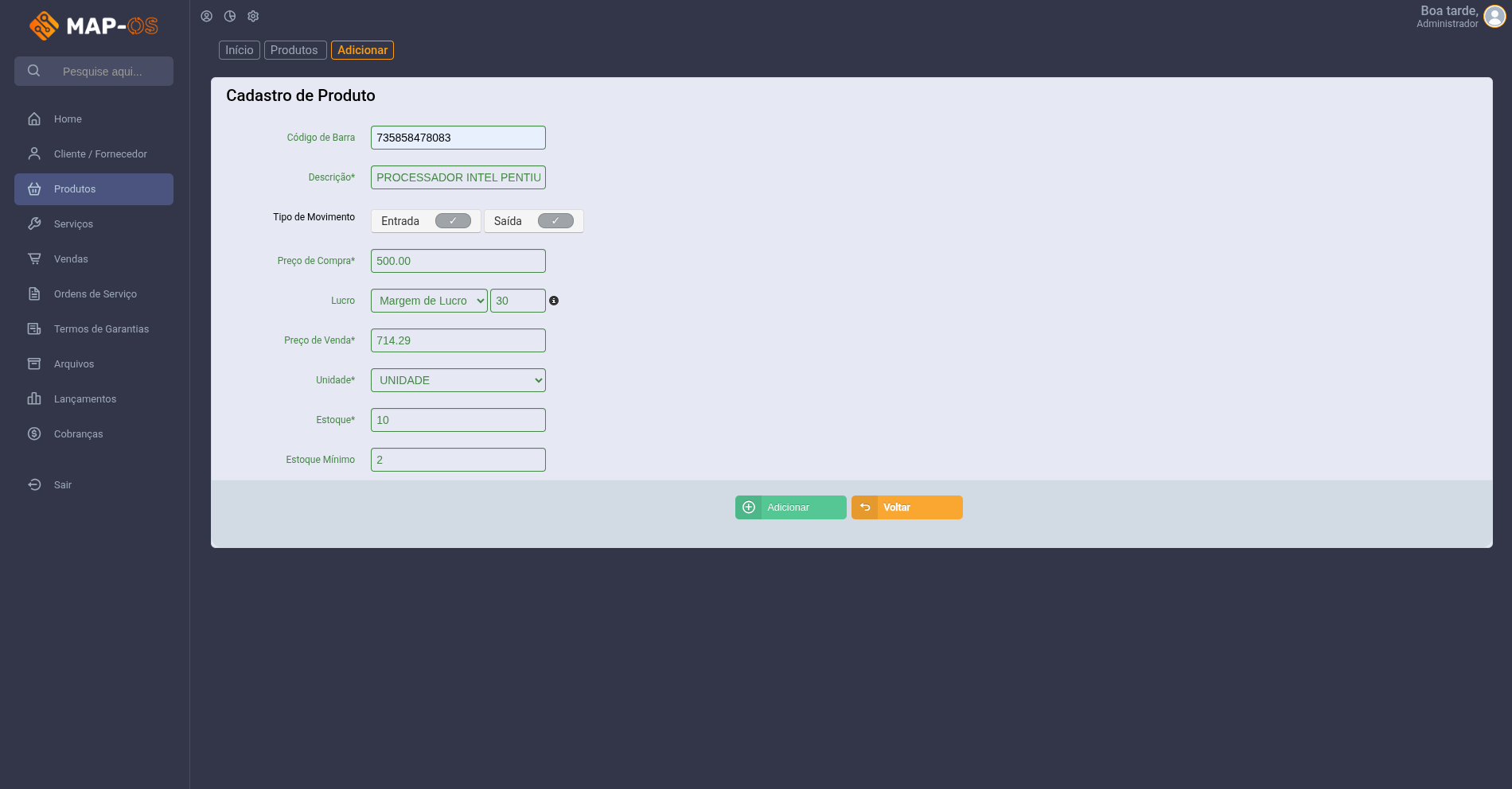The width and height of the screenshot is (1512, 789).
Task: Open Vendas menu item
Action: pos(94,259)
